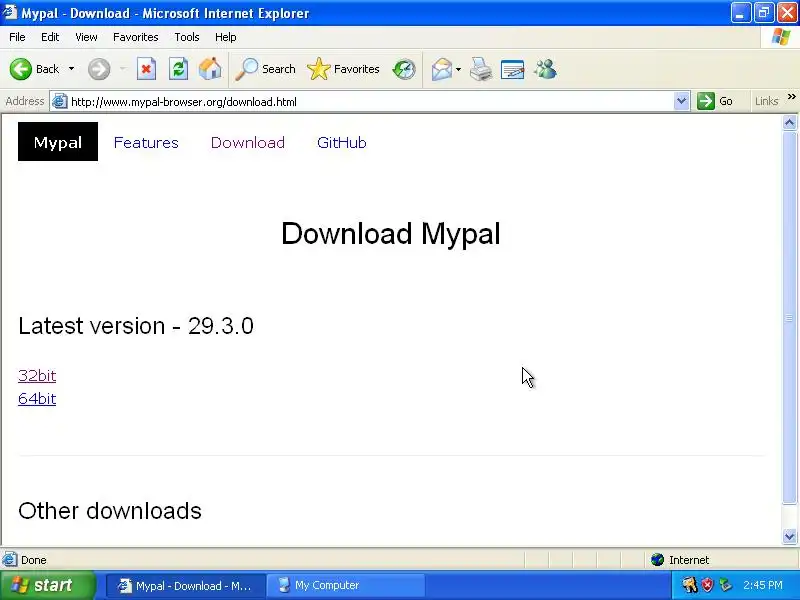Viewport: 800px width, 600px height.
Task: Download the 64bit version link
Action: pyautogui.click(x=37, y=398)
